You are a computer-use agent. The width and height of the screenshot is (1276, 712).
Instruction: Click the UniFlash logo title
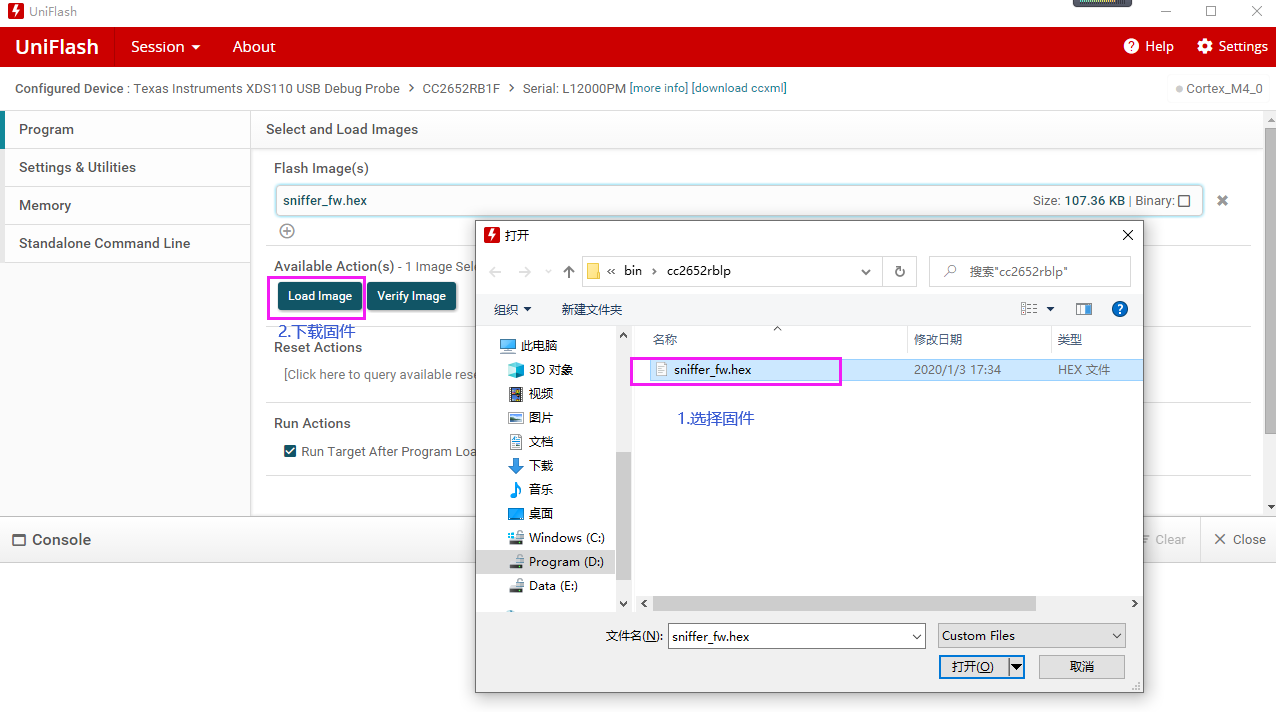(x=57, y=47)
